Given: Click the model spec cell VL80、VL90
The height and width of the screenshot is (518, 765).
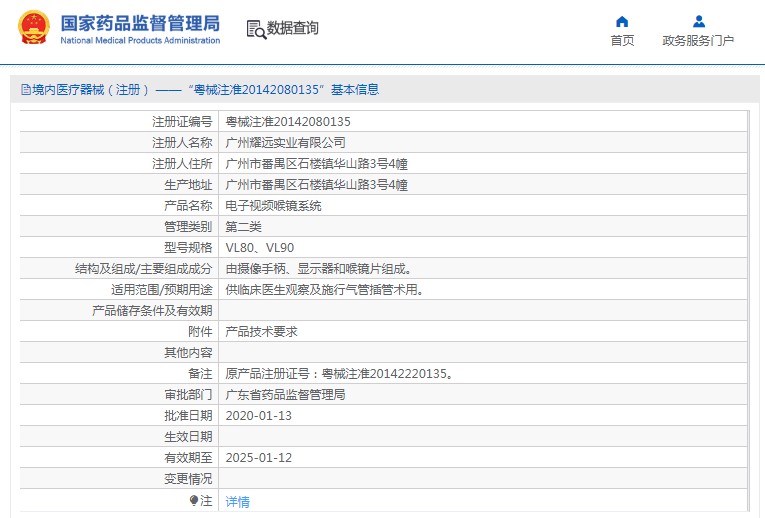Looking at the screenshot, I should [x=259, y=247].
